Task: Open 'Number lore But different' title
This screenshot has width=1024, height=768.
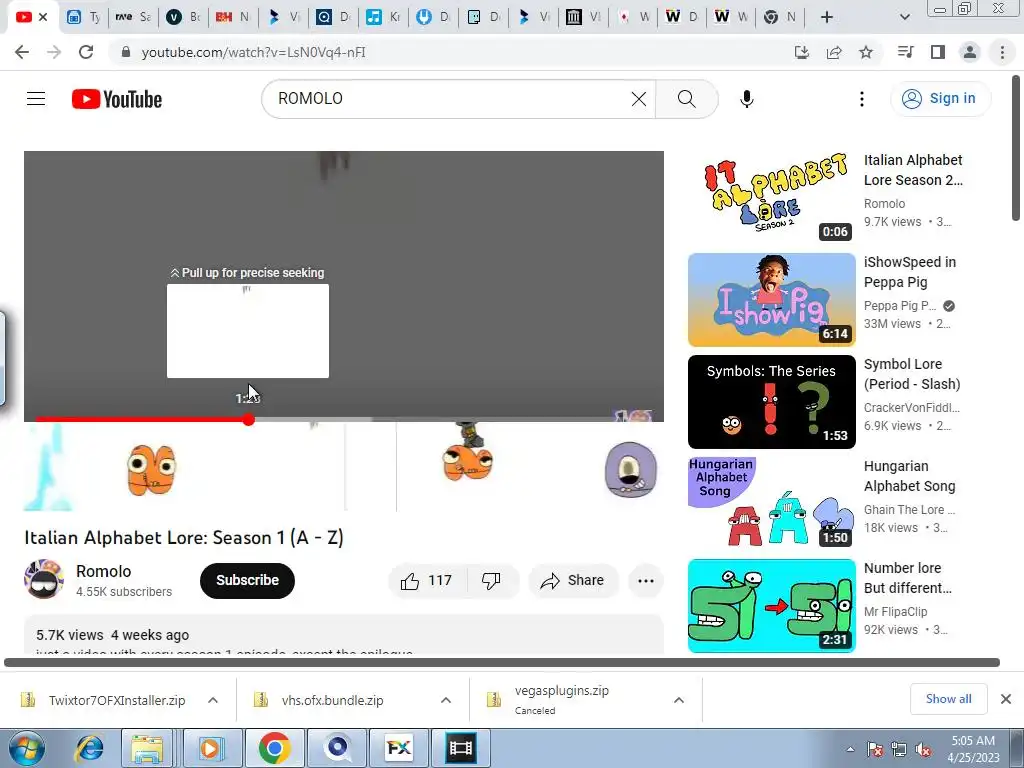Action: click(908, 578)
